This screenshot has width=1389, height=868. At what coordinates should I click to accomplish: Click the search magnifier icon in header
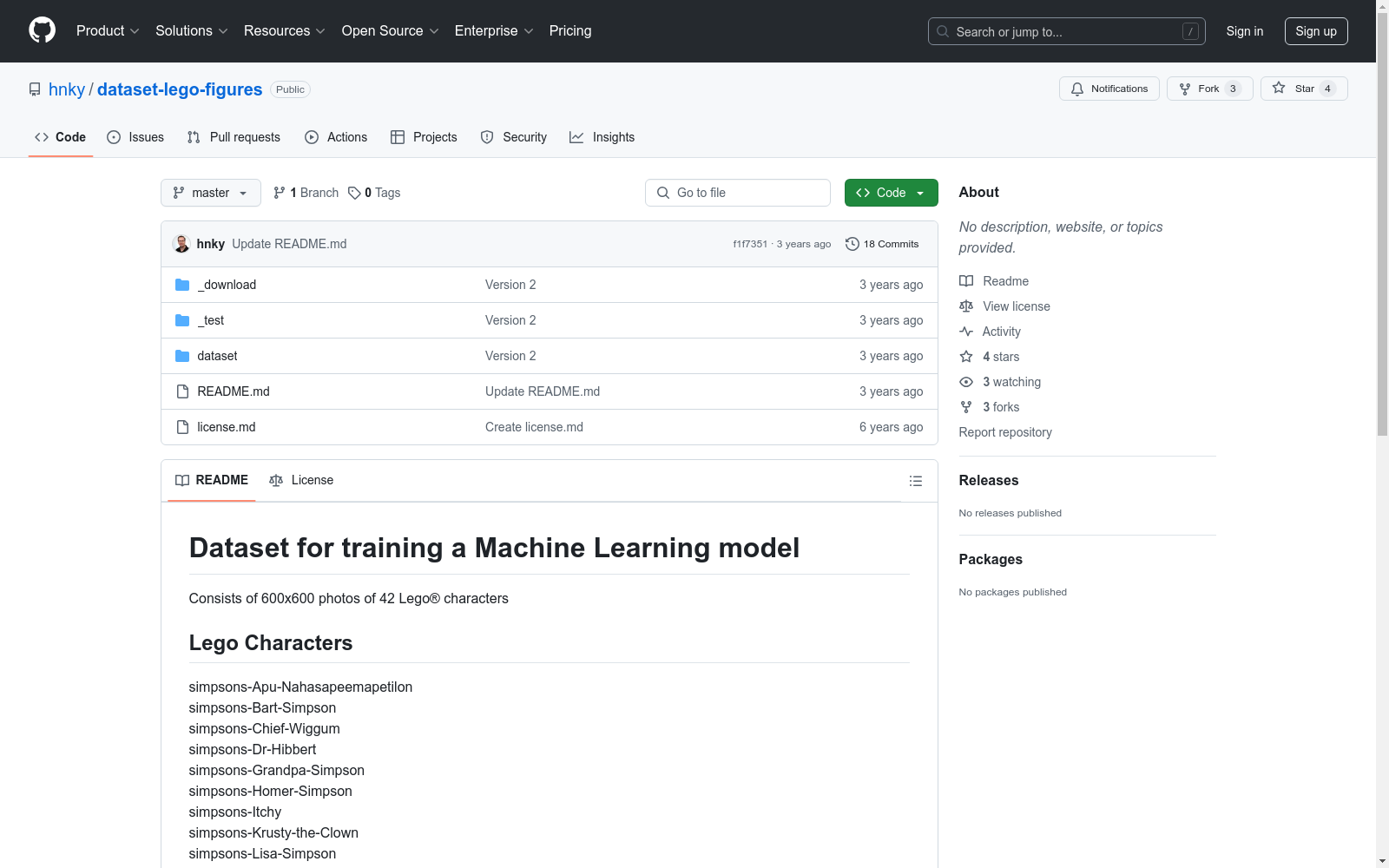coord(943,31)
